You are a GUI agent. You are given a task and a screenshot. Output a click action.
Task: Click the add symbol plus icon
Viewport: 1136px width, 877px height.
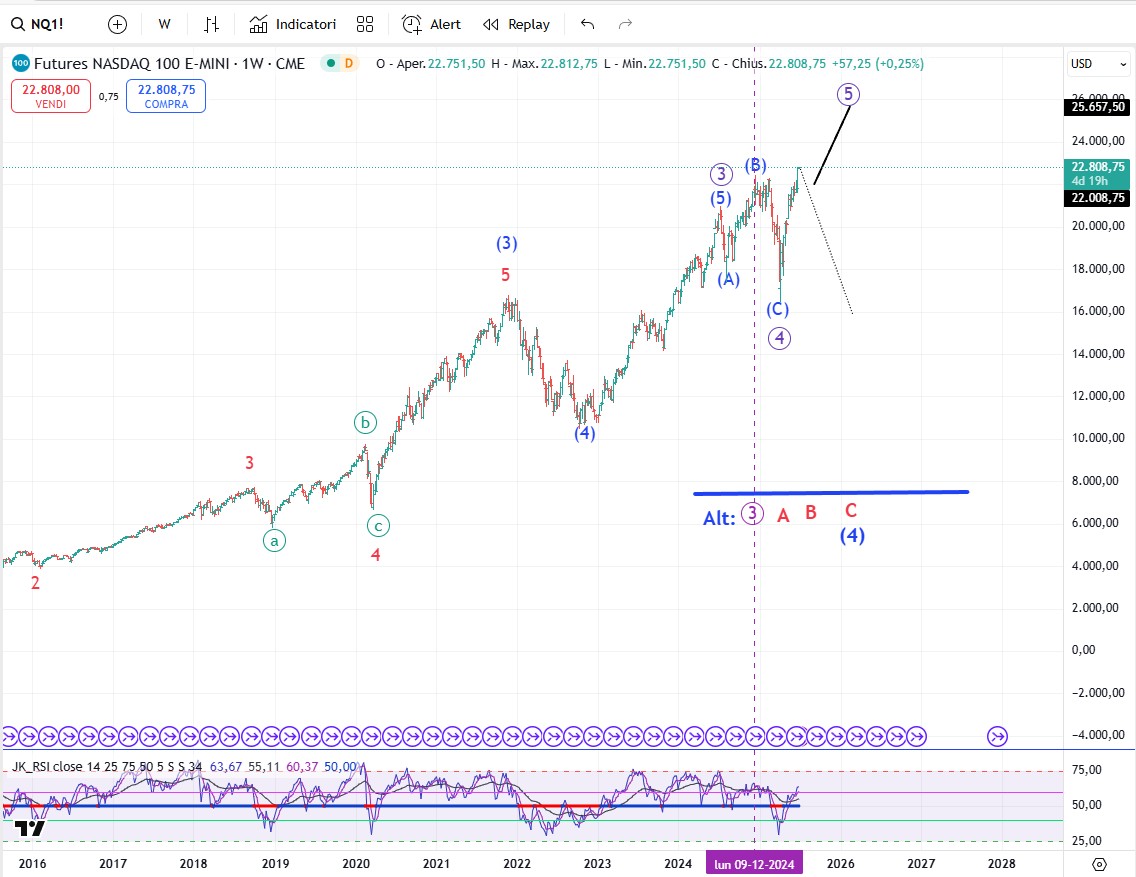(x=117, y=25)
